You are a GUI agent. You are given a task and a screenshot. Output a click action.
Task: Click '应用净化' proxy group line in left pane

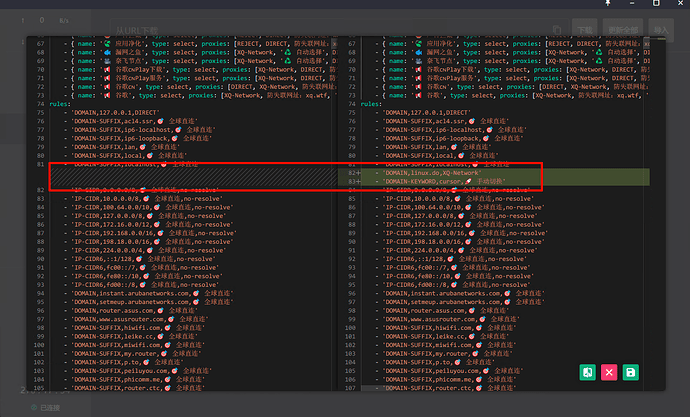click(201, 44)
